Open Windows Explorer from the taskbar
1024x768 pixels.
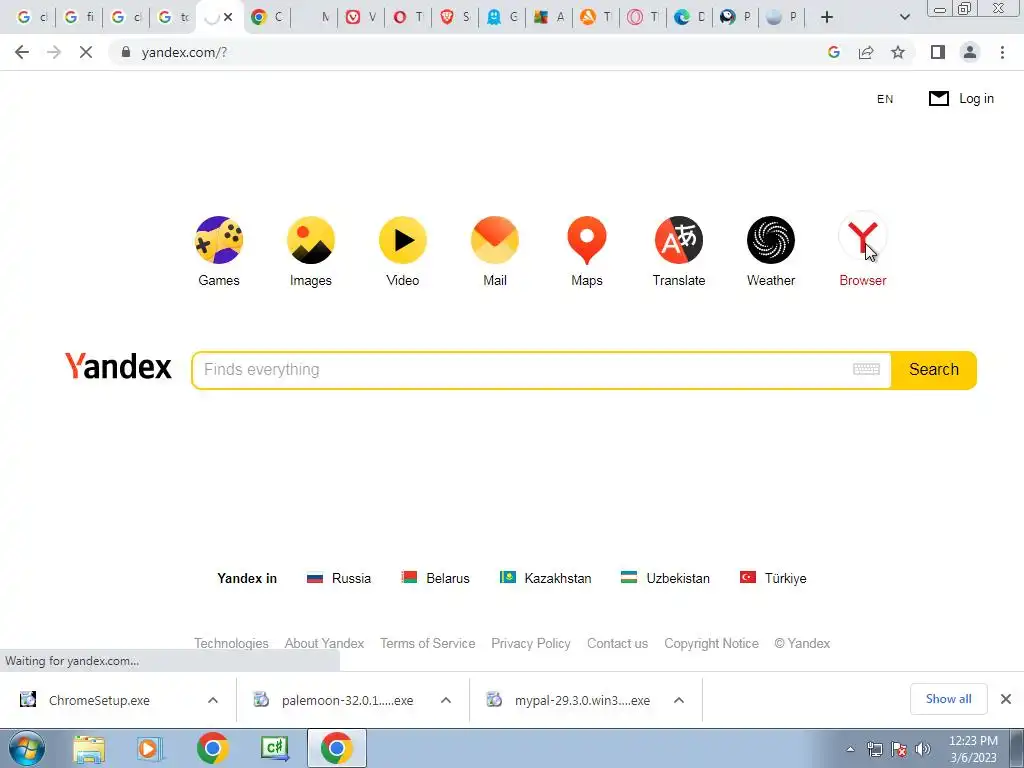tap(89, 748)
